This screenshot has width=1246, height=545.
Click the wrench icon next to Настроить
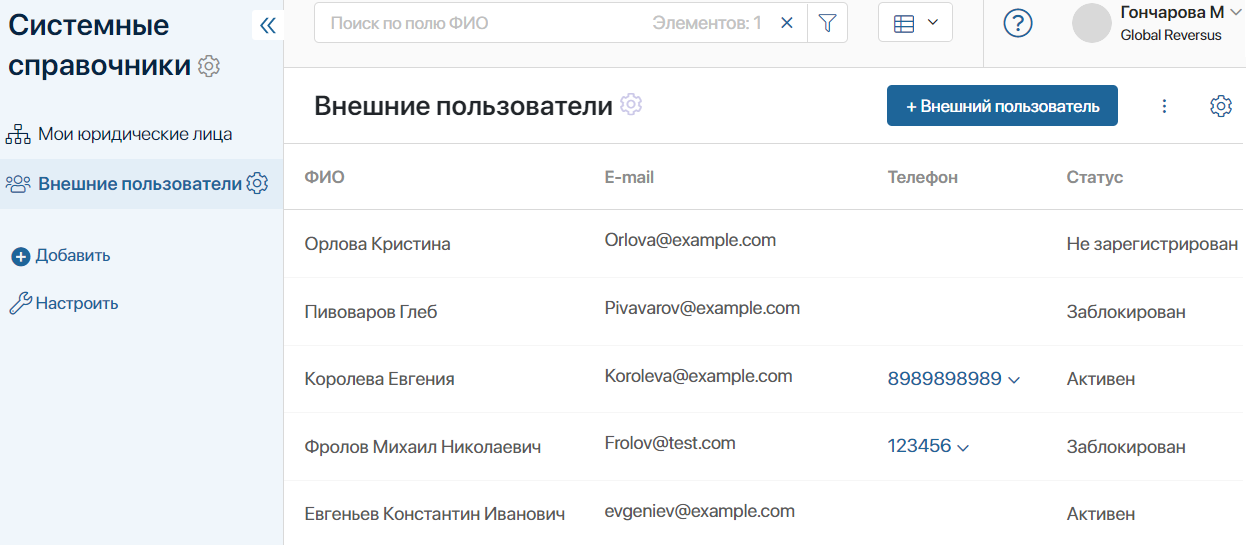[20, 304]
